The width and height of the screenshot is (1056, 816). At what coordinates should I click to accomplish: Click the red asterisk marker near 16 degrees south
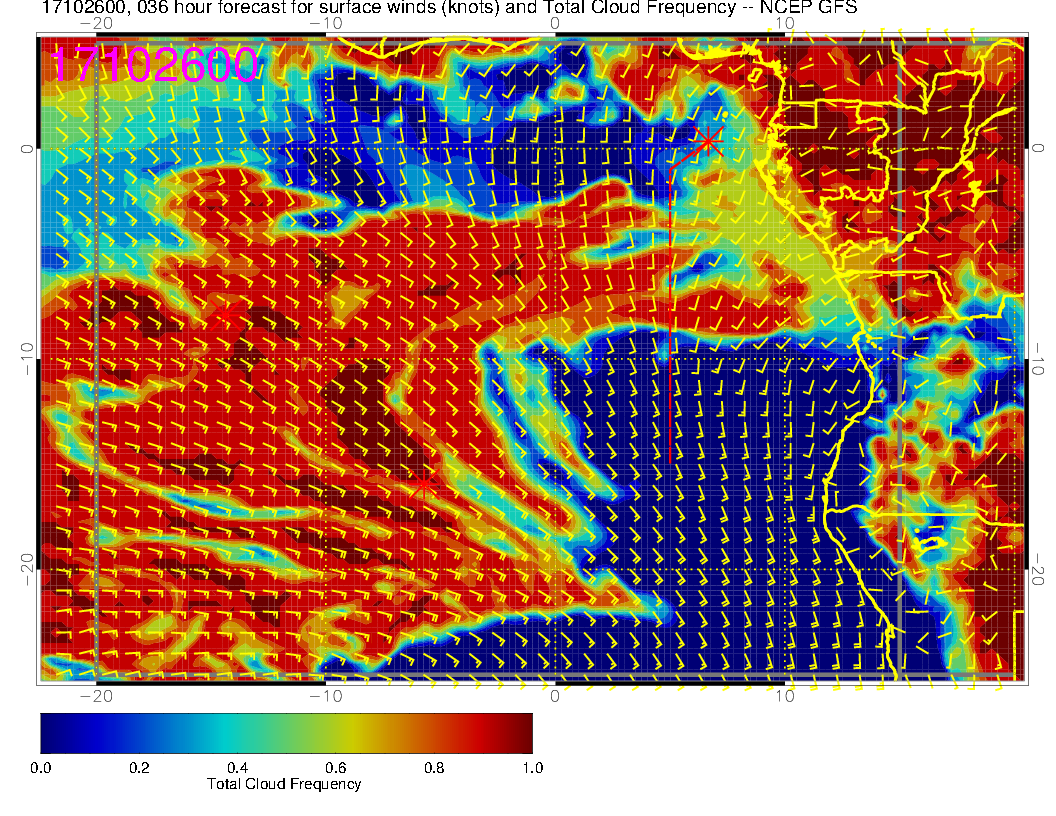[x=424, y=487]
